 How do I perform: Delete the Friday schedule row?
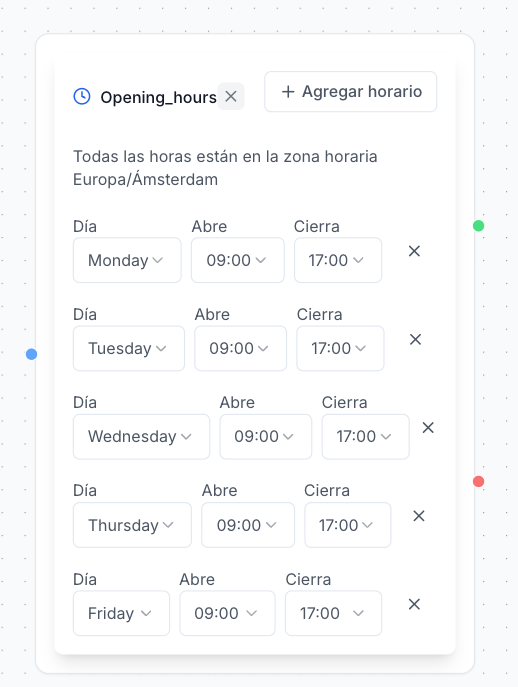(414, 604)
